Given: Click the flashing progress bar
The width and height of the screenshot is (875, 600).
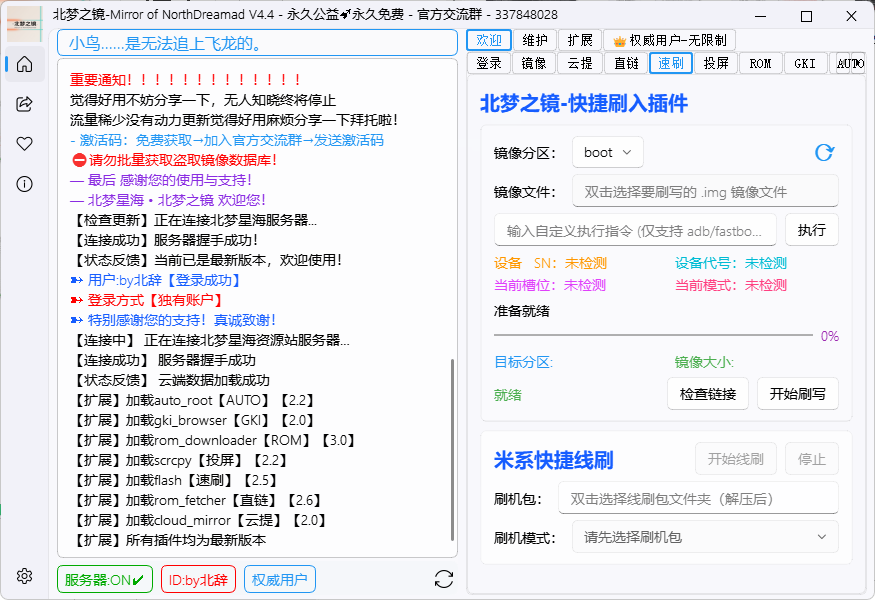Looking at the screenshot, I should click(653, 336).
